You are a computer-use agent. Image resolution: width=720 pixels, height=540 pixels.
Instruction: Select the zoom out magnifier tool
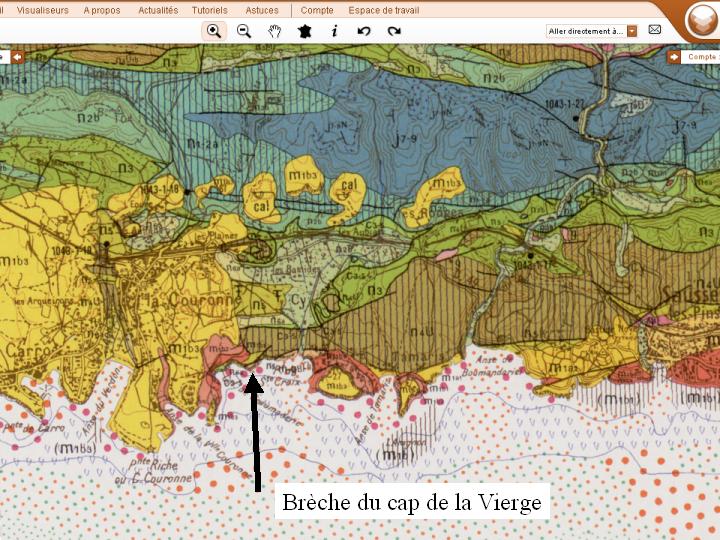244,31
